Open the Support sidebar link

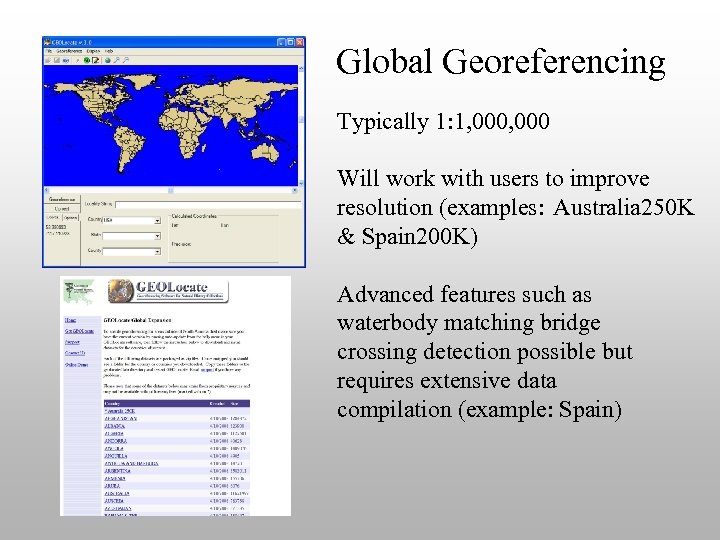click(72, 342)
